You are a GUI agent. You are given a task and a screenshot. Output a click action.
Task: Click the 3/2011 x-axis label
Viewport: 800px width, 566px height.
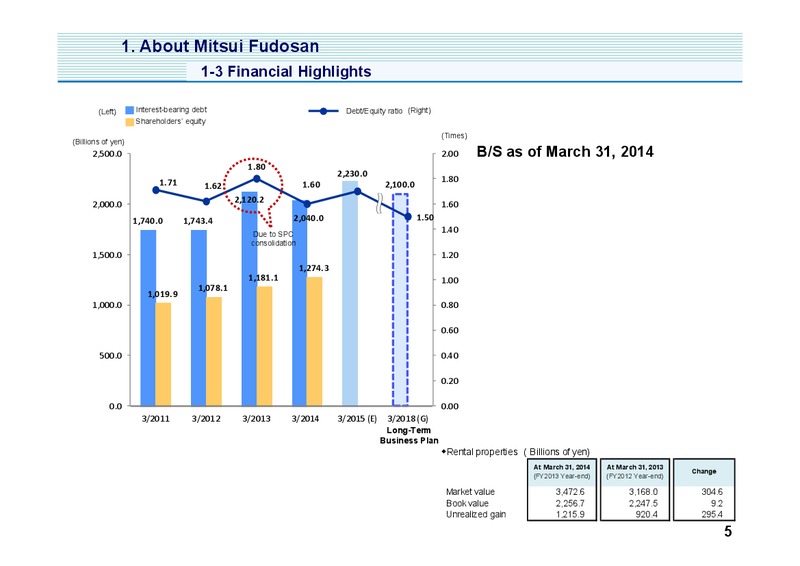point(156,419)
